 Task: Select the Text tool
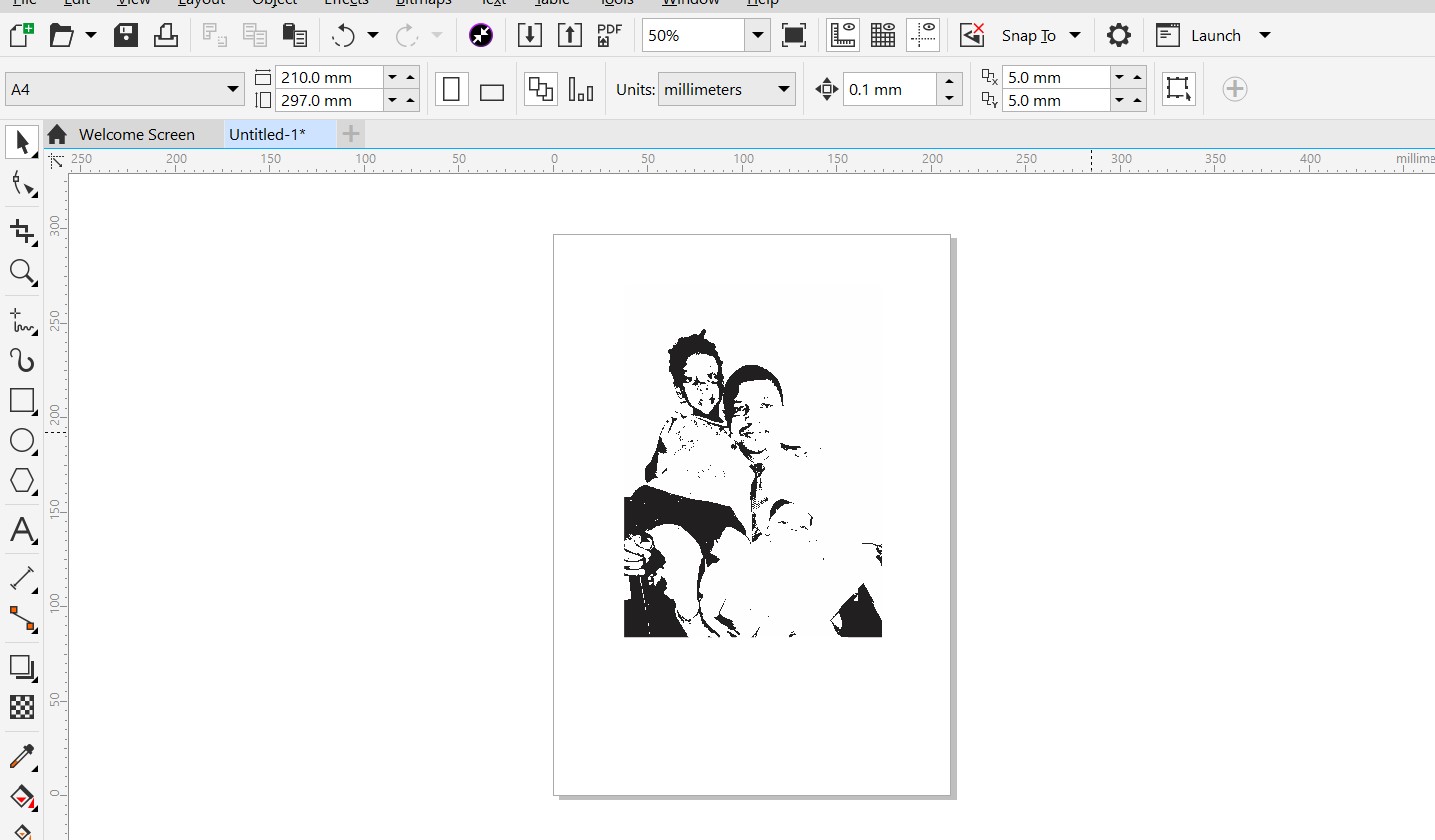(x=22, y=530)
